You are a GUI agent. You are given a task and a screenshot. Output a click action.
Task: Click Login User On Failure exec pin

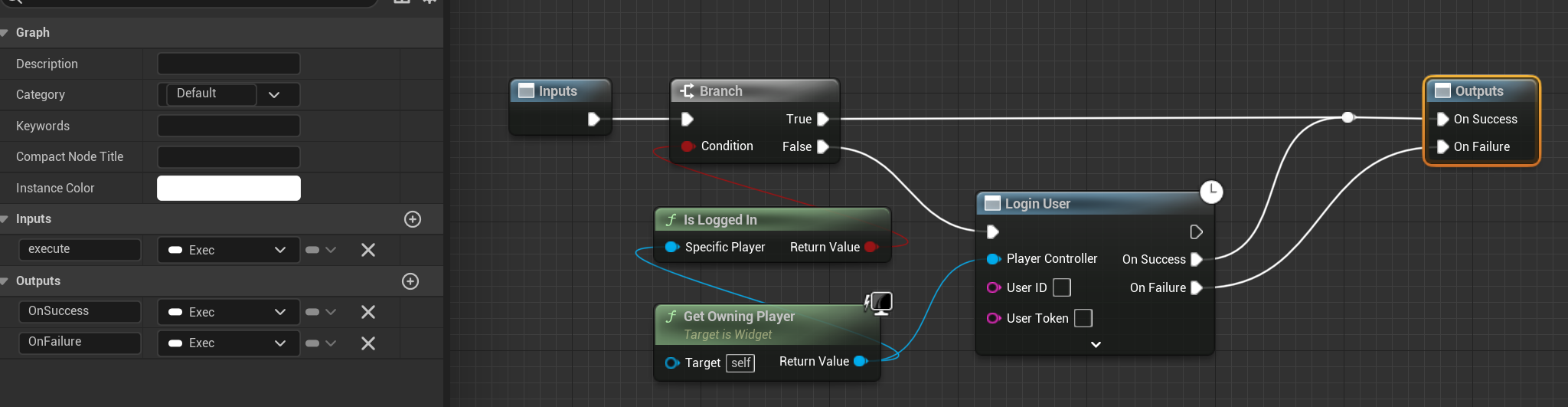pyautogui.click(x=1197, y=287)
